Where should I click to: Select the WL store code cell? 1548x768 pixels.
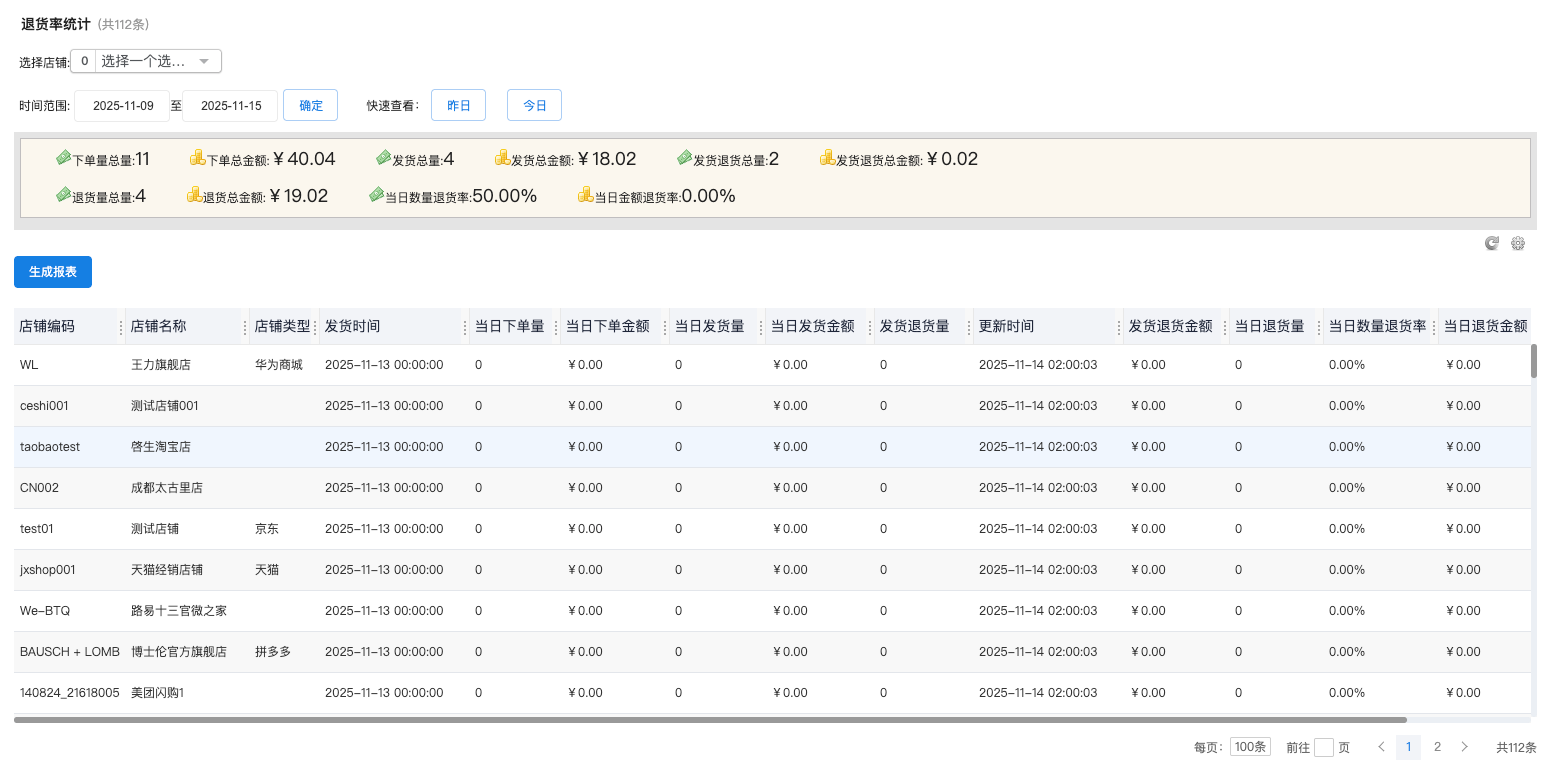pyautogui.click(x=70, y=365)
